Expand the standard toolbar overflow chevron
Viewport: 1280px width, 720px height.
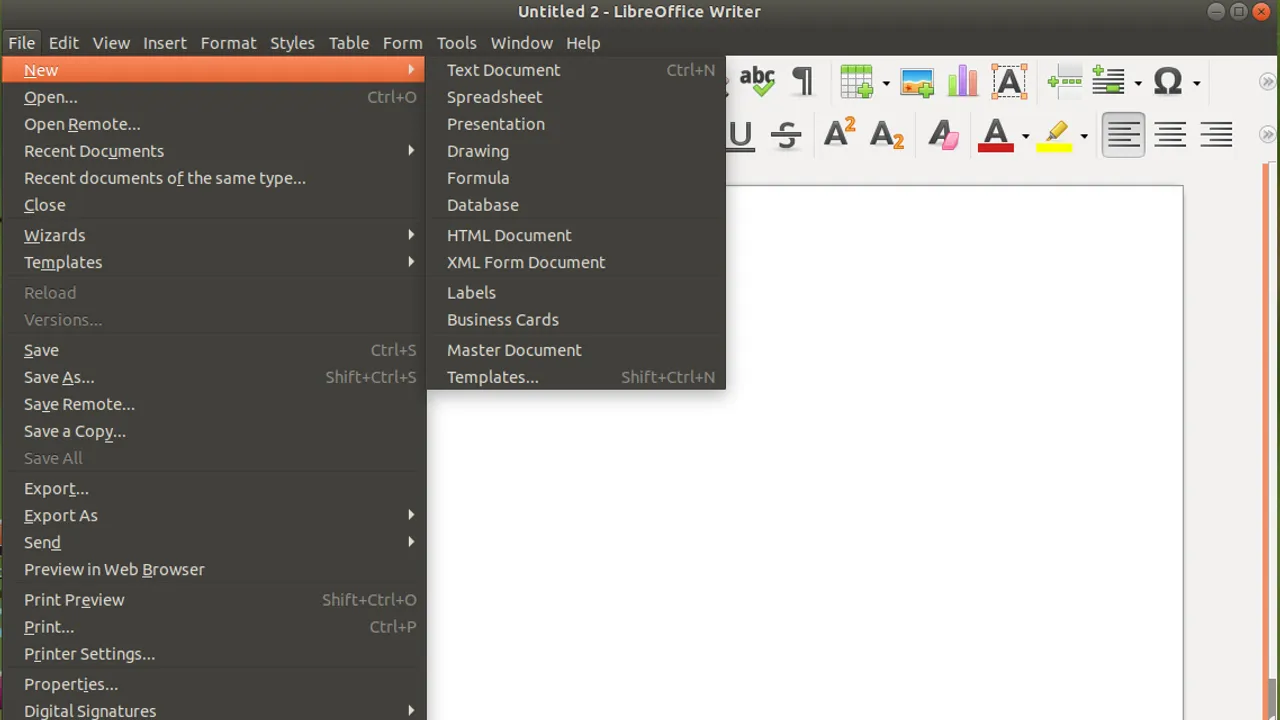click(x=1267, y=82)
